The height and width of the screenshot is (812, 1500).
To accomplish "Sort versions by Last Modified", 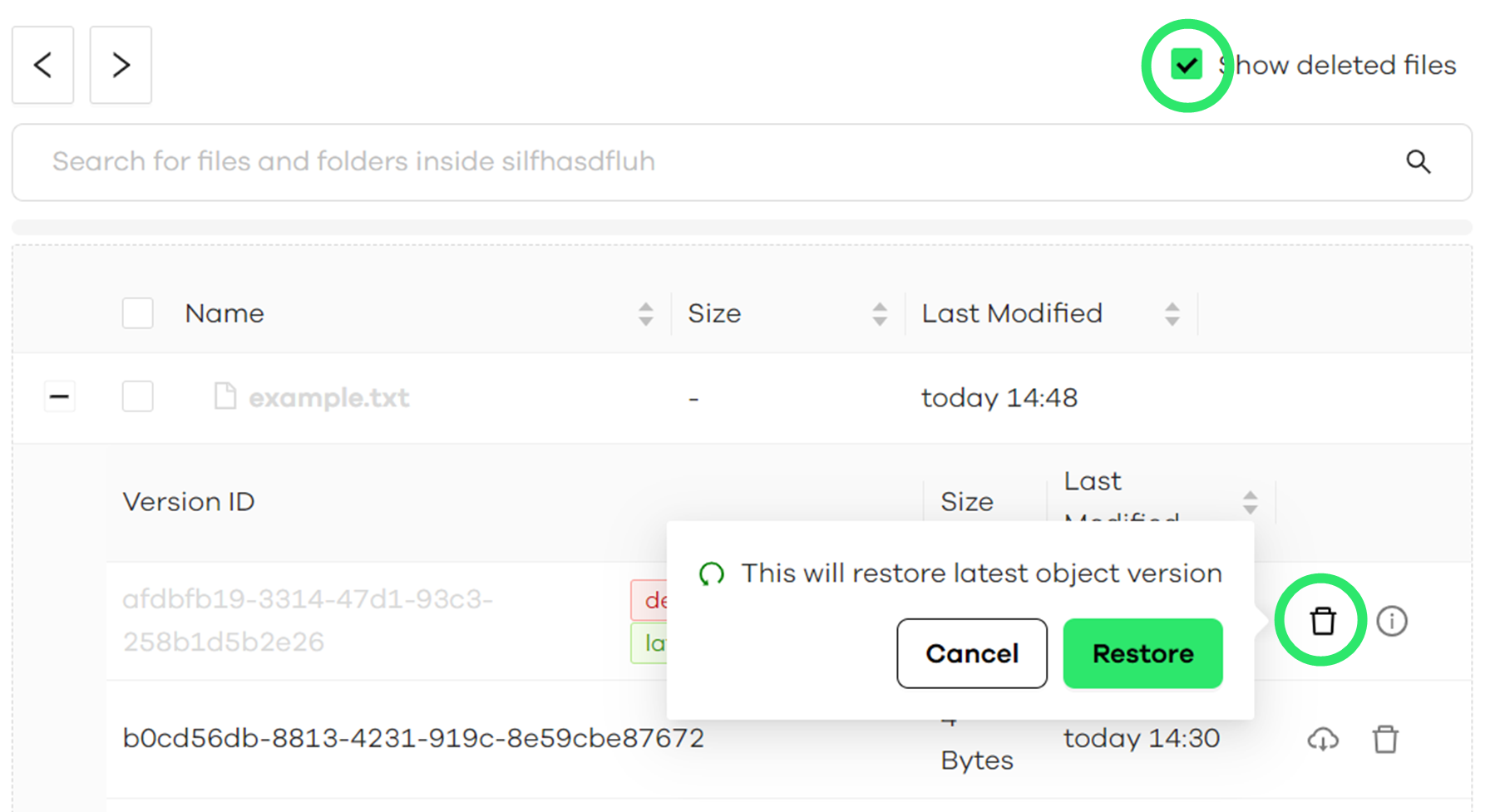I will pyautogui.click(x=1250, y=502).
